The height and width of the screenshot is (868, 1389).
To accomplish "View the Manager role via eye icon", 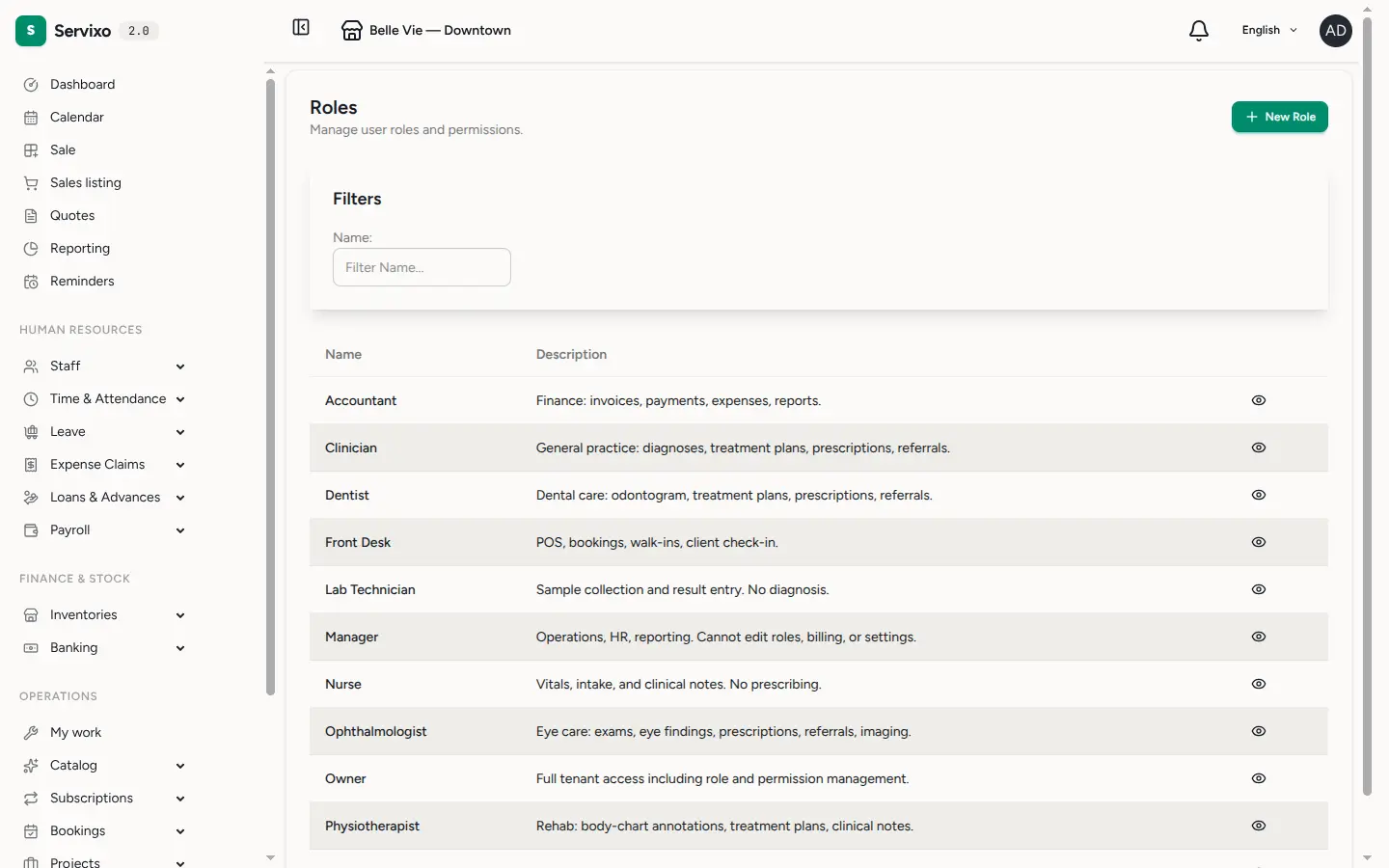I will (1259, 637).
